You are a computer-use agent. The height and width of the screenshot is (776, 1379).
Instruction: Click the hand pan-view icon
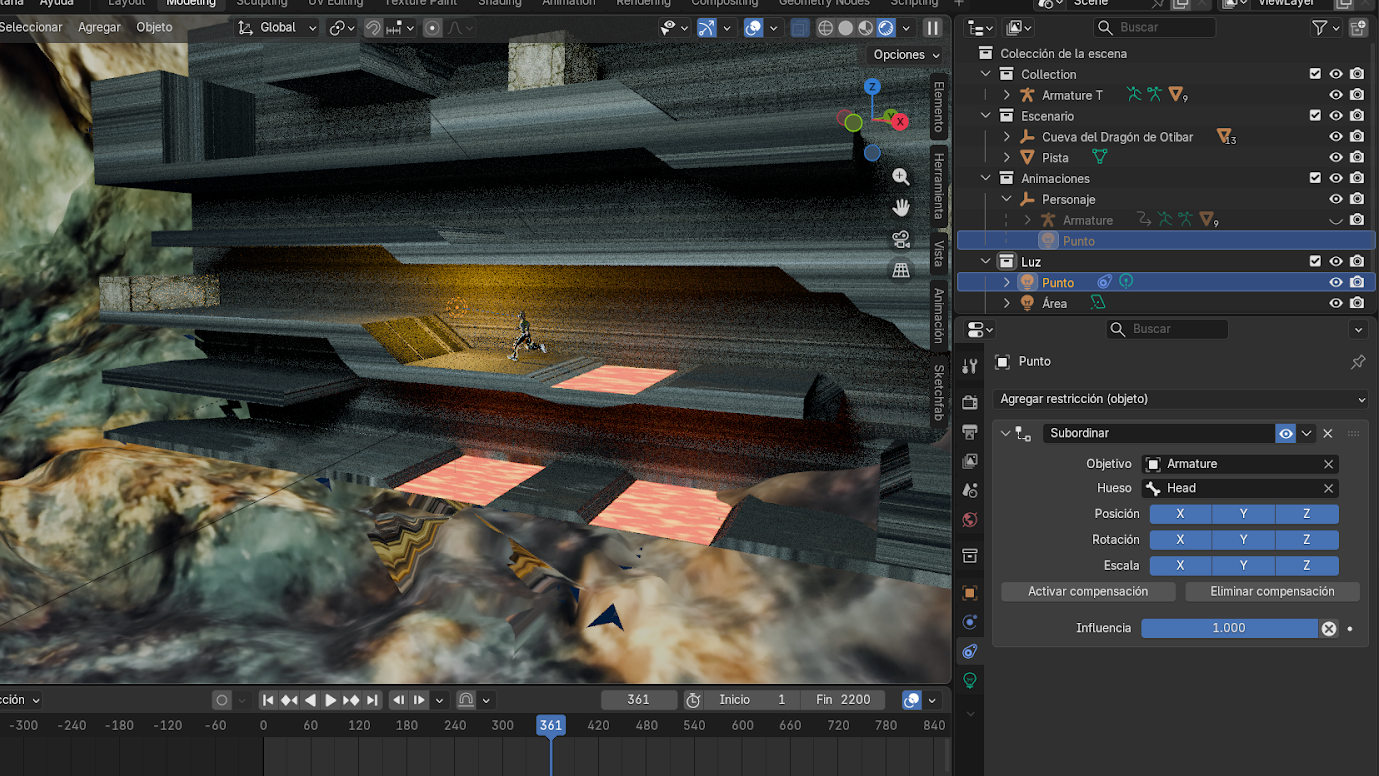pos(901,208)
